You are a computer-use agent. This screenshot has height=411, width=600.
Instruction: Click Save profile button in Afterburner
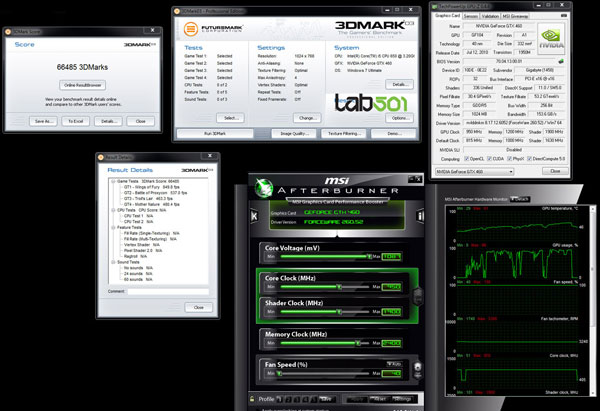[326, 399]
